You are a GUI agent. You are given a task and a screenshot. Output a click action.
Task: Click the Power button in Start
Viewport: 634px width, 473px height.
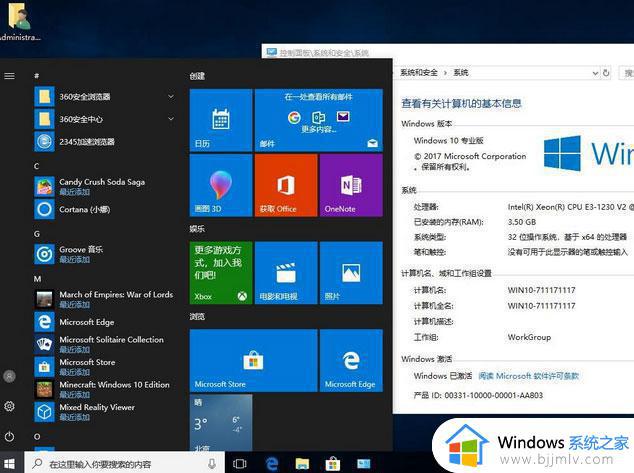click(9, 437)
